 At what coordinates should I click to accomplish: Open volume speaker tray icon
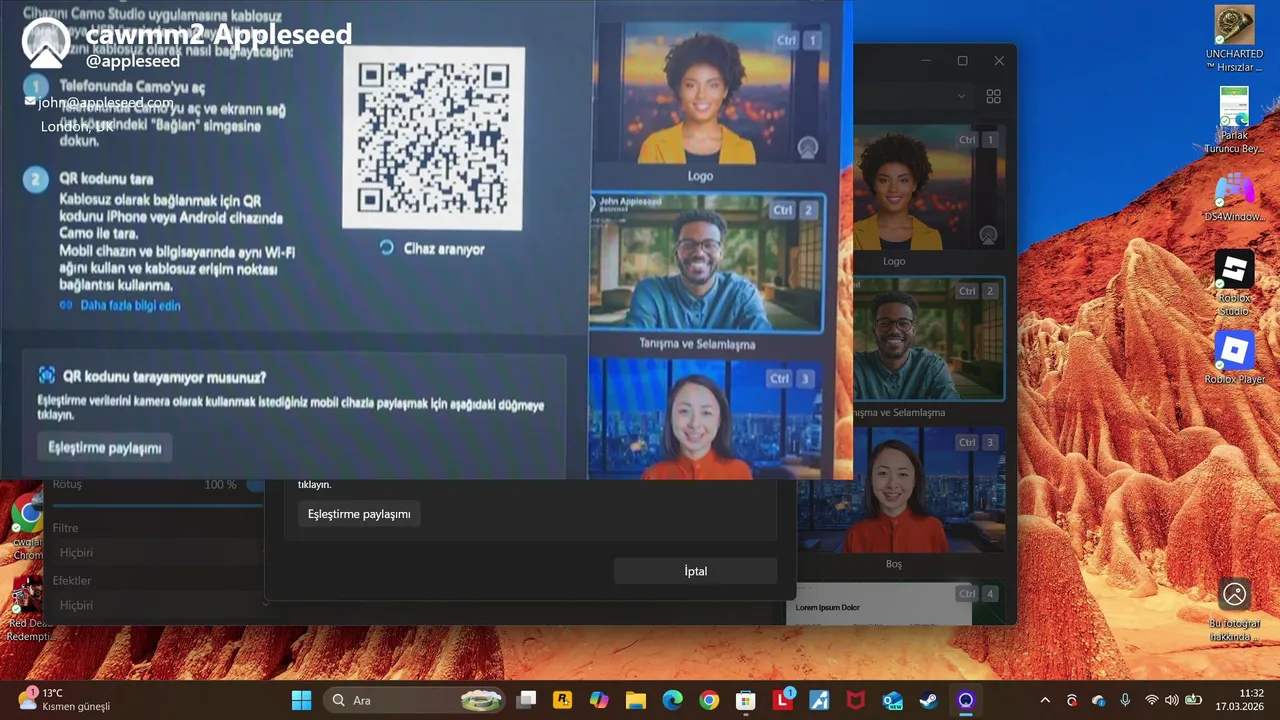pyautogui.click(x=1171, y=700)
